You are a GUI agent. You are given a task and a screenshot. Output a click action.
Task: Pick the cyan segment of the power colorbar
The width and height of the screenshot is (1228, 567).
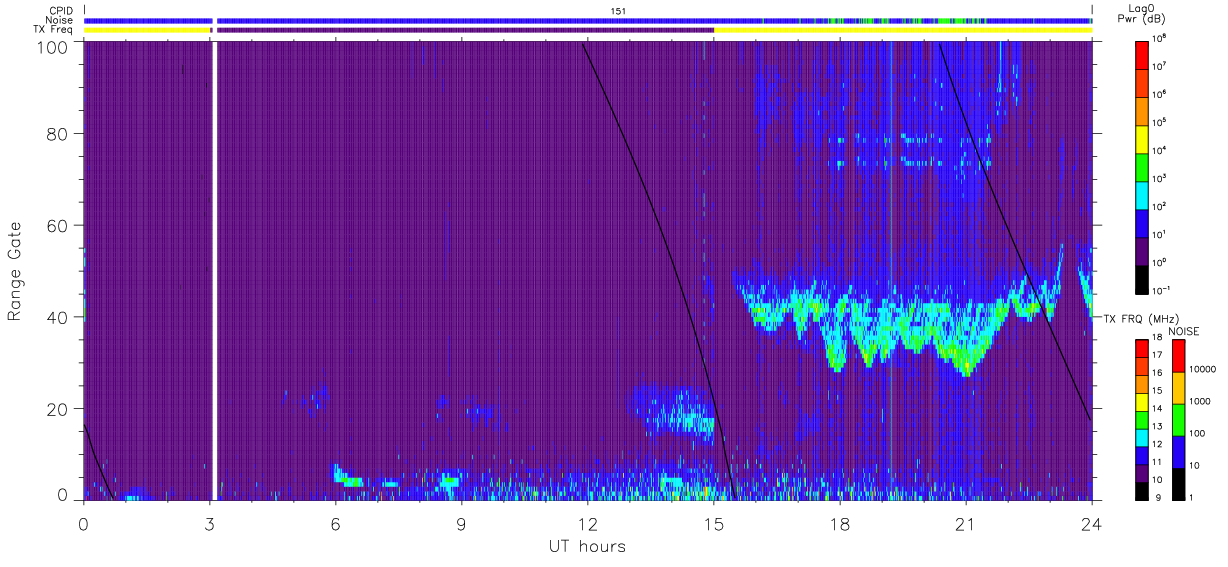1144,193
